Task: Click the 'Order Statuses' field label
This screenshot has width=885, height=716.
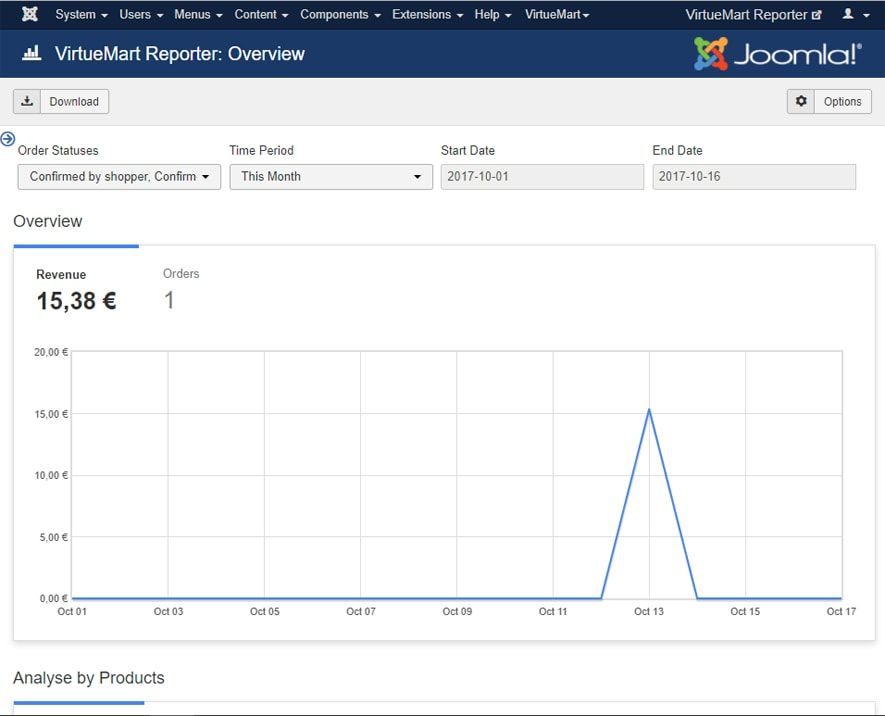Action: pos(58,151)
